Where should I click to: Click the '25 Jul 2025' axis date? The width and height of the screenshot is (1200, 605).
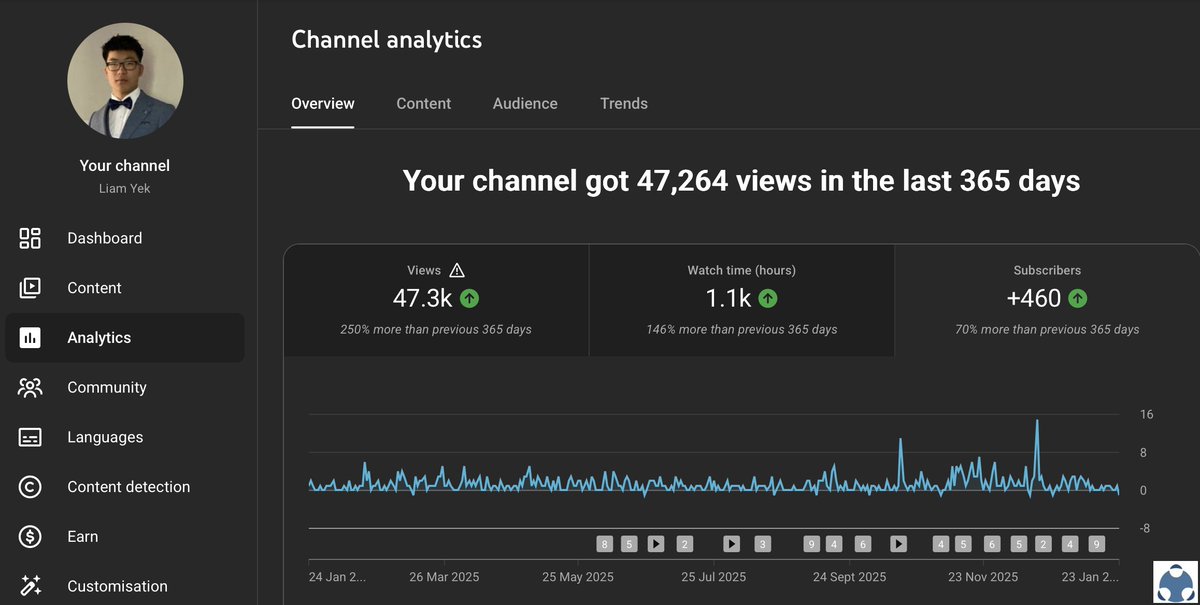click(714, 577)
